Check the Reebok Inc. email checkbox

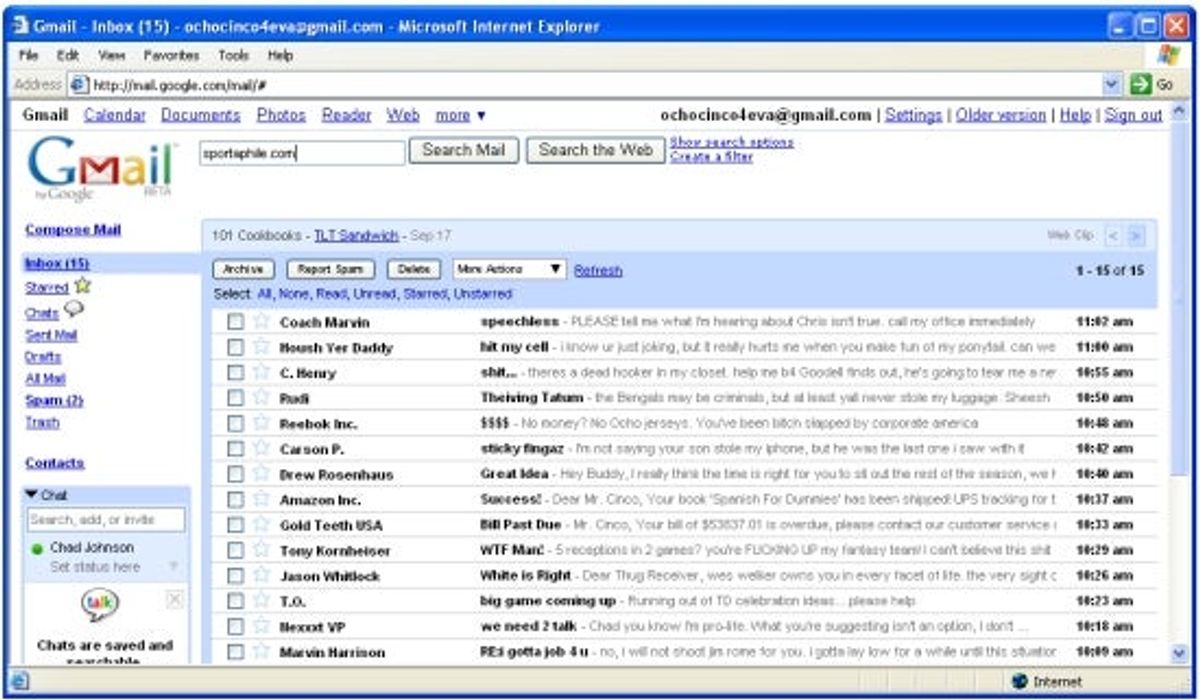coord(235,423)
